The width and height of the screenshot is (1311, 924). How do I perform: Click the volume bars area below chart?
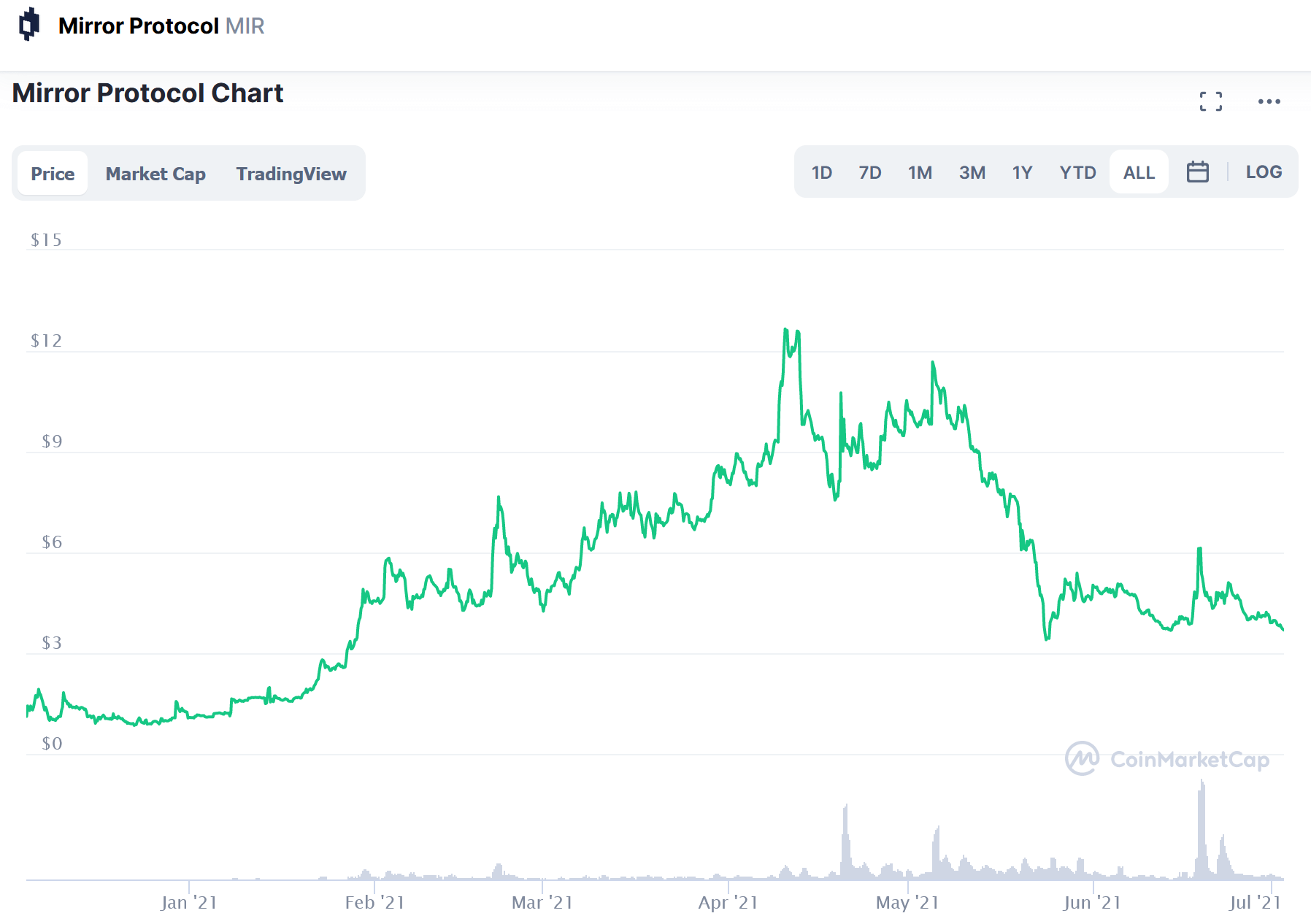[847, 861]
